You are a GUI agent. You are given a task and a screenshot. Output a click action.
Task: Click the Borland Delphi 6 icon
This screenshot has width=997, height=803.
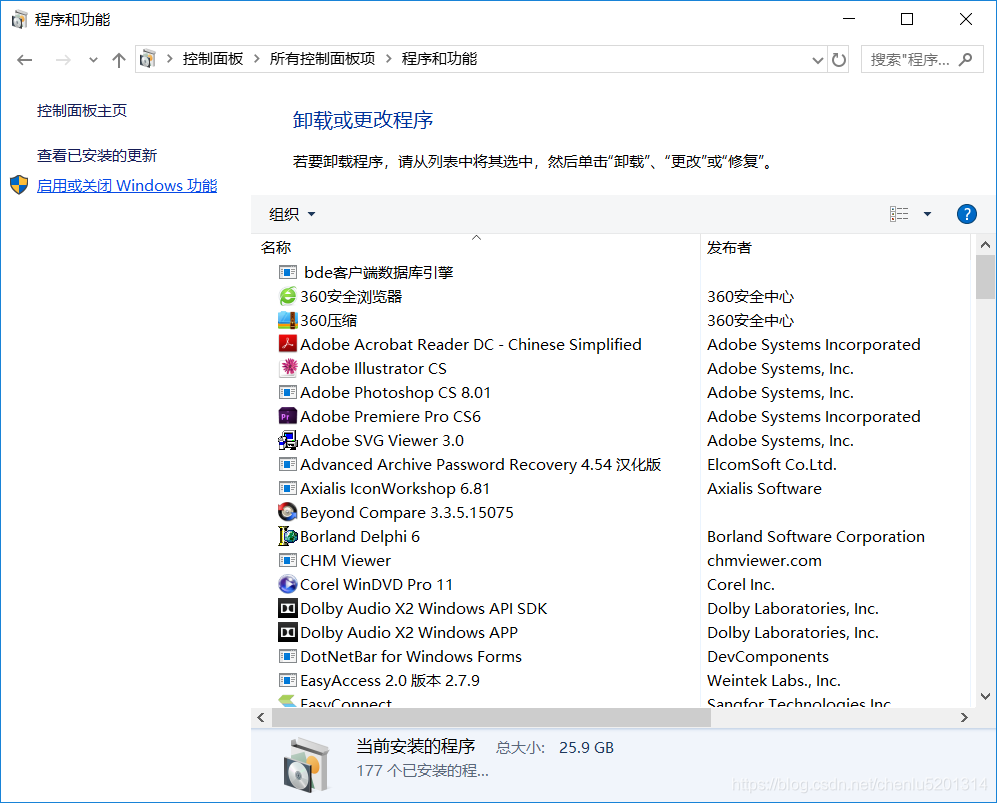[x=287, y=536]
